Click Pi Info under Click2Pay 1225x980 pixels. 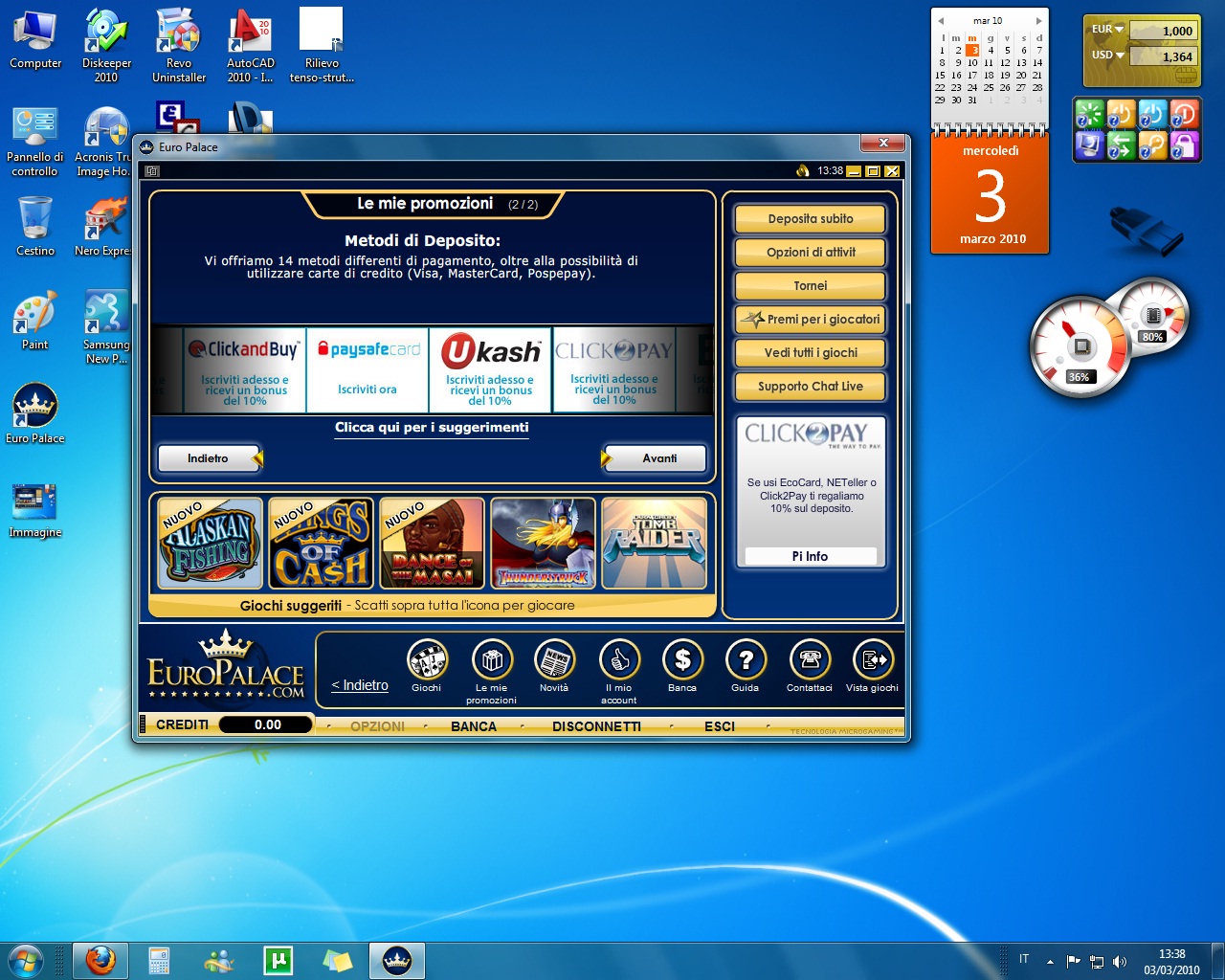(x=811, y=556)
